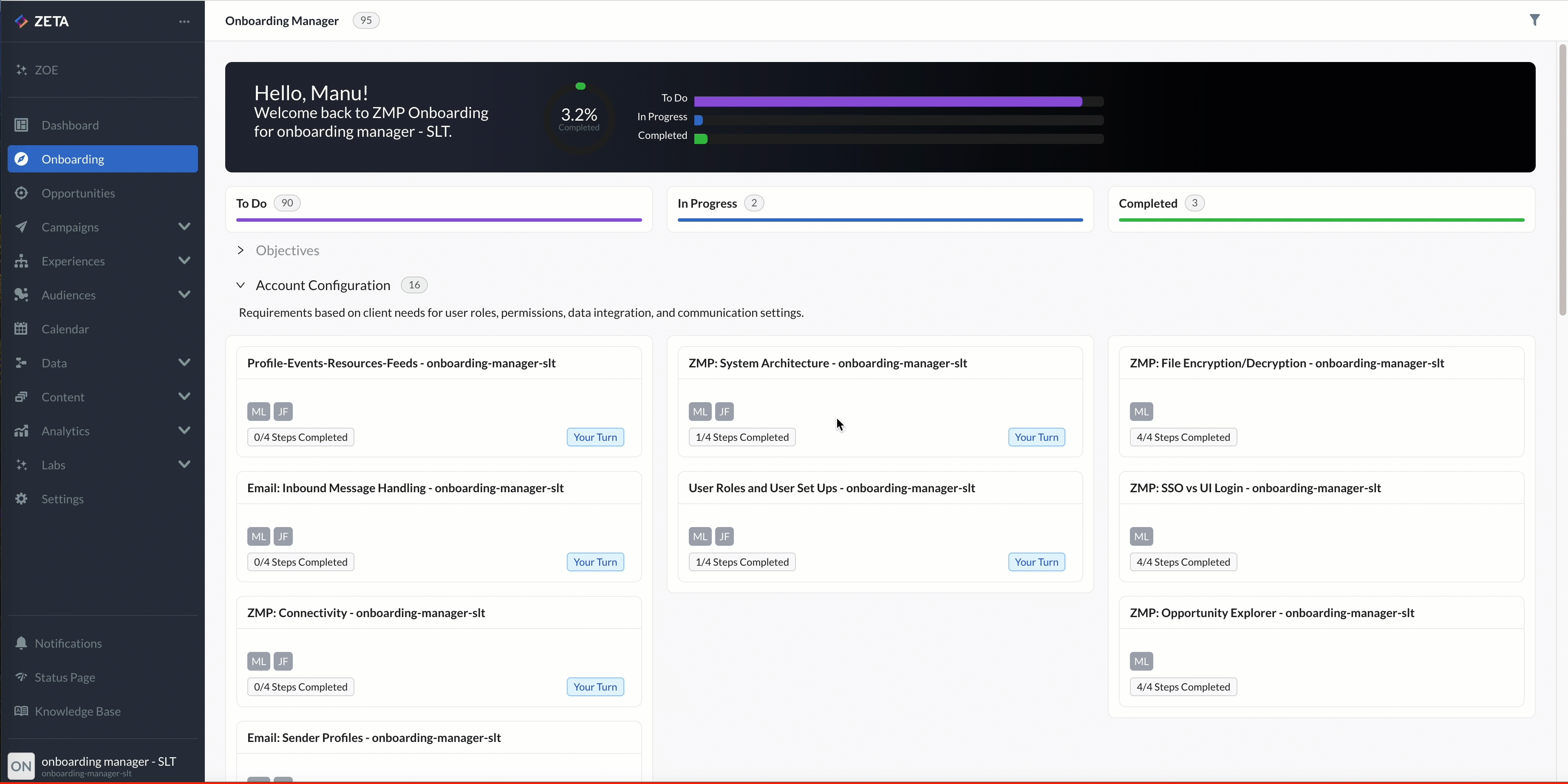Expand the Content submenu chevron

click(x=184, y=397)
